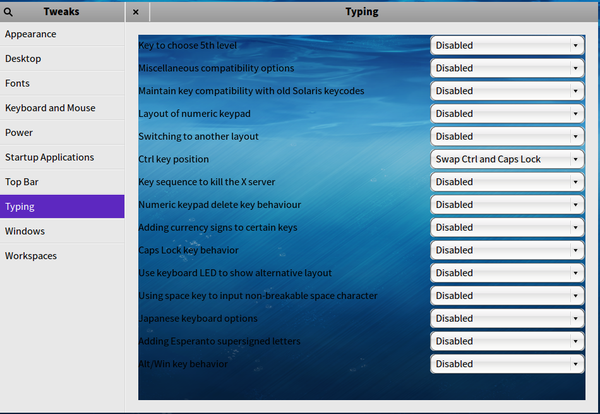The width and height of the screenshot is (600, 414).
Task: Expand Switching to another layout dropdown
Action: (507, 136)
